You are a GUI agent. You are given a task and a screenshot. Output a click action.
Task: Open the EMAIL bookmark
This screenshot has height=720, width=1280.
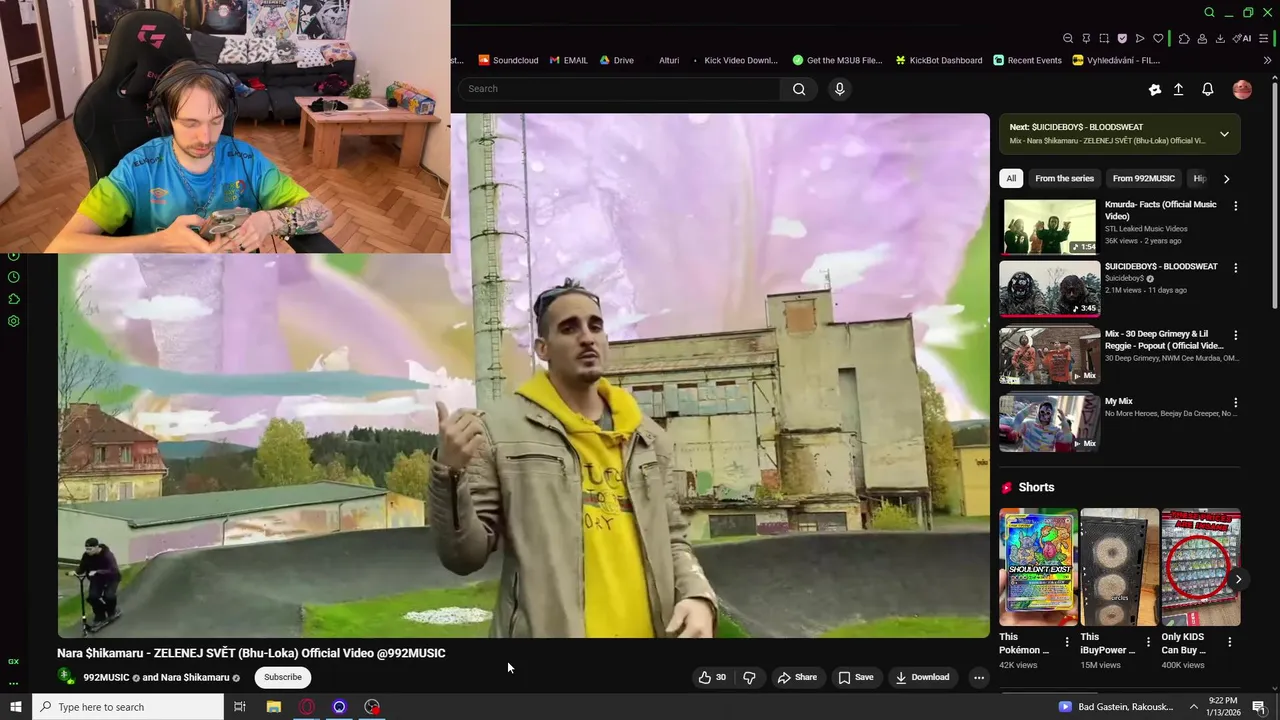(x=569, y=60)
